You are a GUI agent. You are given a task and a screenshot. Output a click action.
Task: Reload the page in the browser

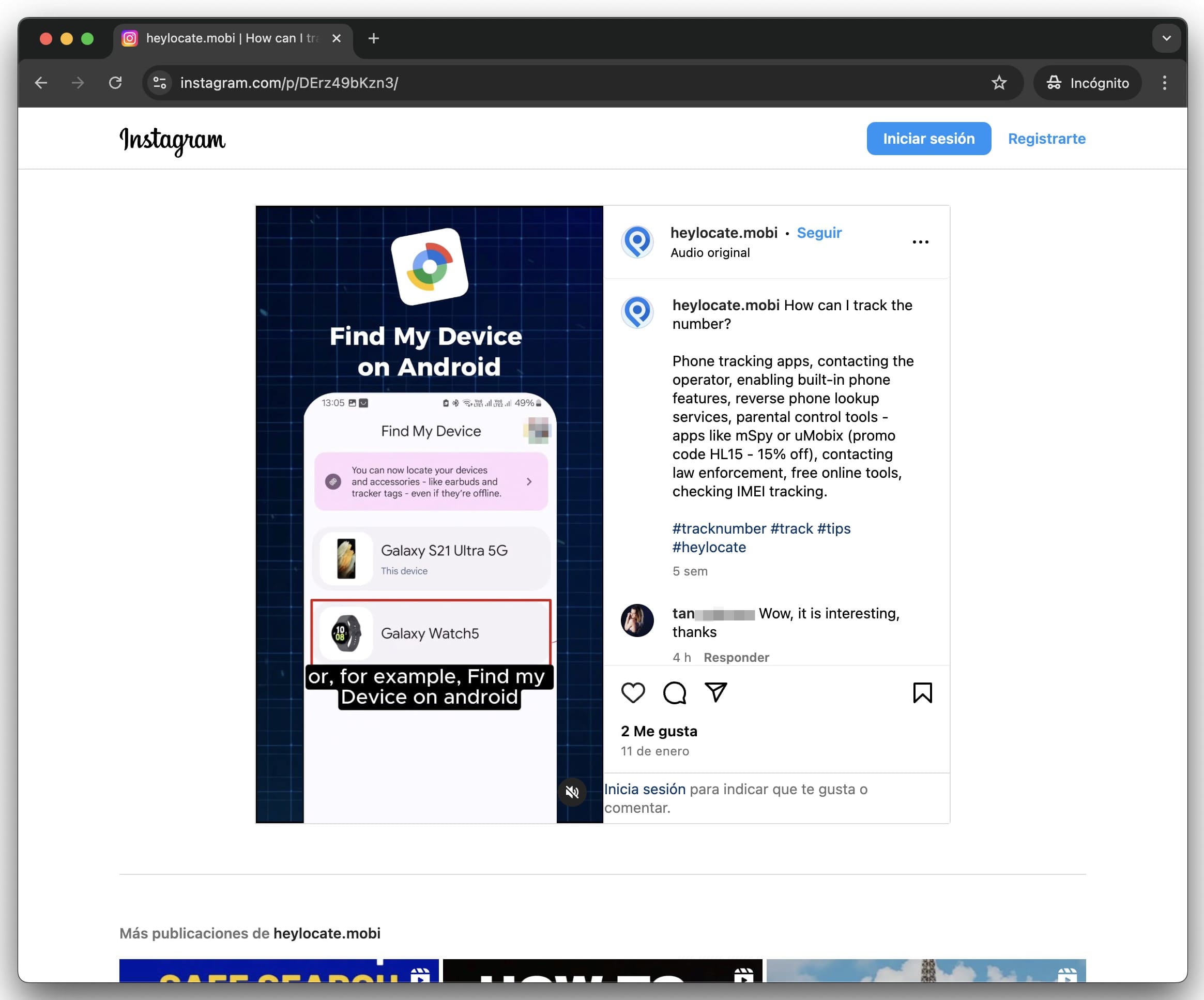click(x=115, y=83)
